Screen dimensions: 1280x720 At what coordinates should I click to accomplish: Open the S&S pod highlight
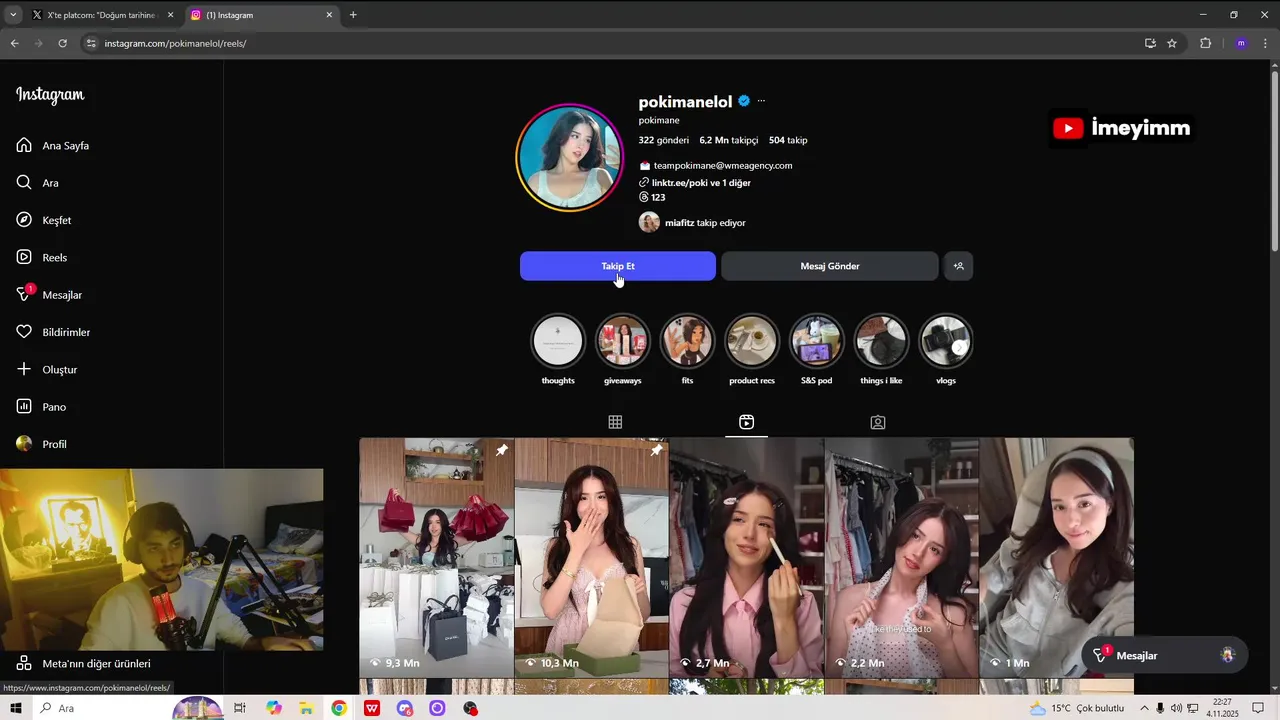point(817,350)
